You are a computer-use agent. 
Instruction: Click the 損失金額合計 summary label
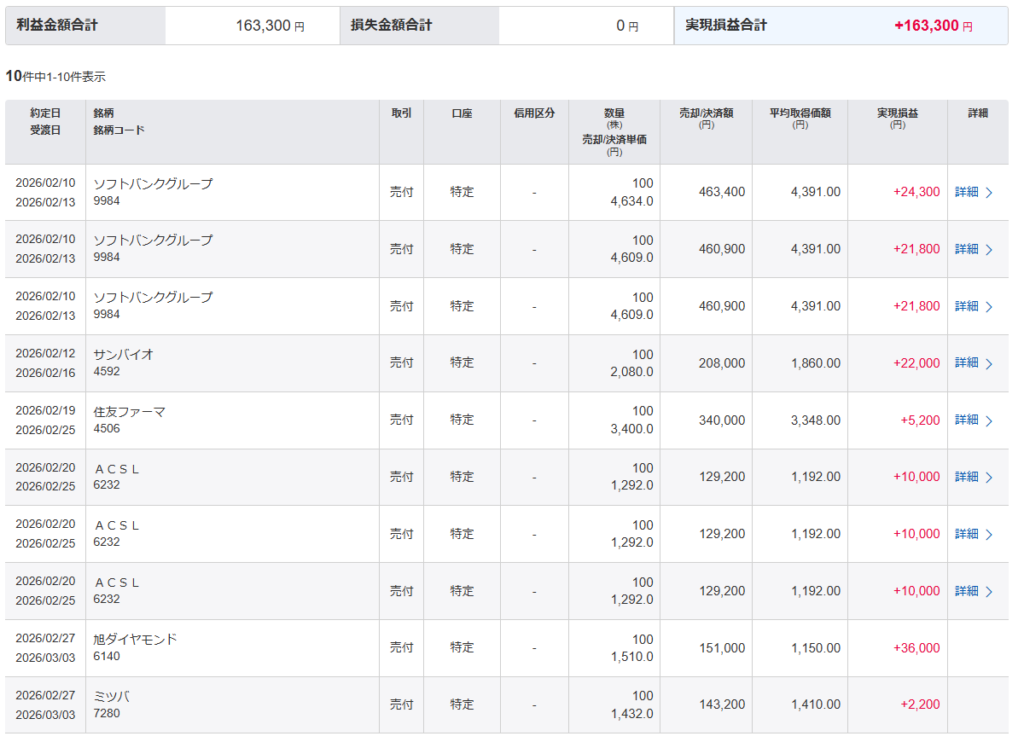click(391, 25)
